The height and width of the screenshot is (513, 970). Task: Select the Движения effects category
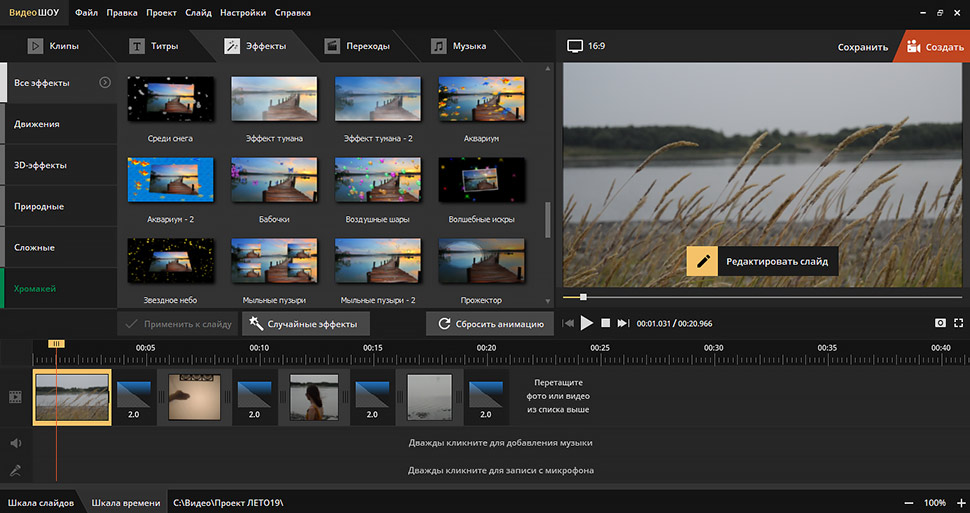tap(59, 124)
